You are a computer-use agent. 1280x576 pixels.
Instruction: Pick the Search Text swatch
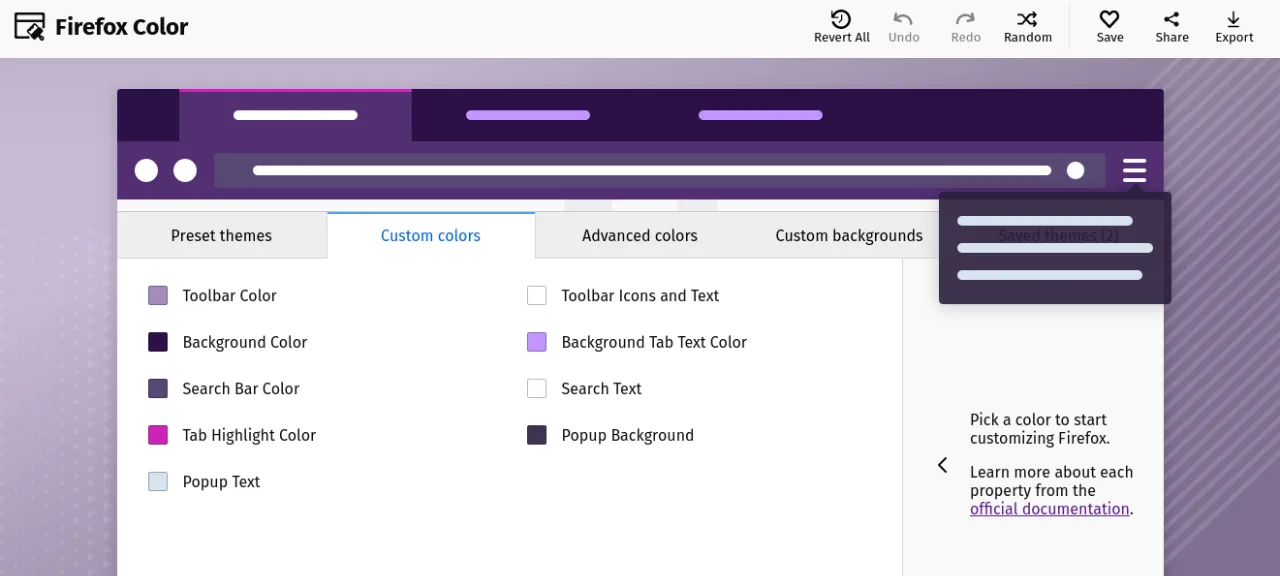537,389
